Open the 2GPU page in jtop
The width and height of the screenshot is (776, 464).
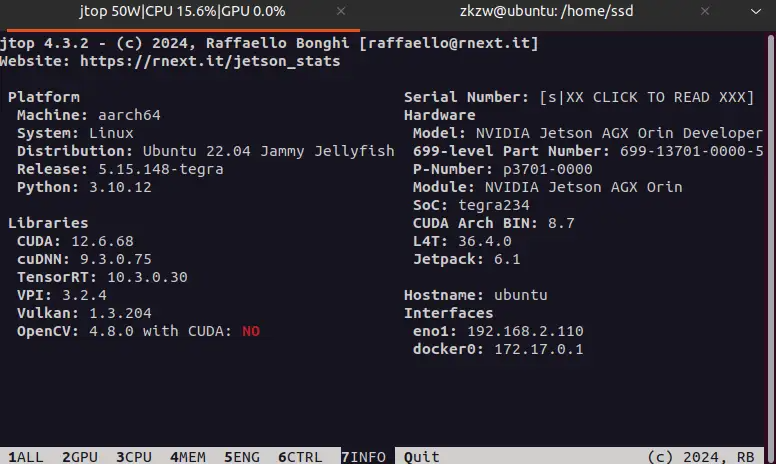pos(80,457)
